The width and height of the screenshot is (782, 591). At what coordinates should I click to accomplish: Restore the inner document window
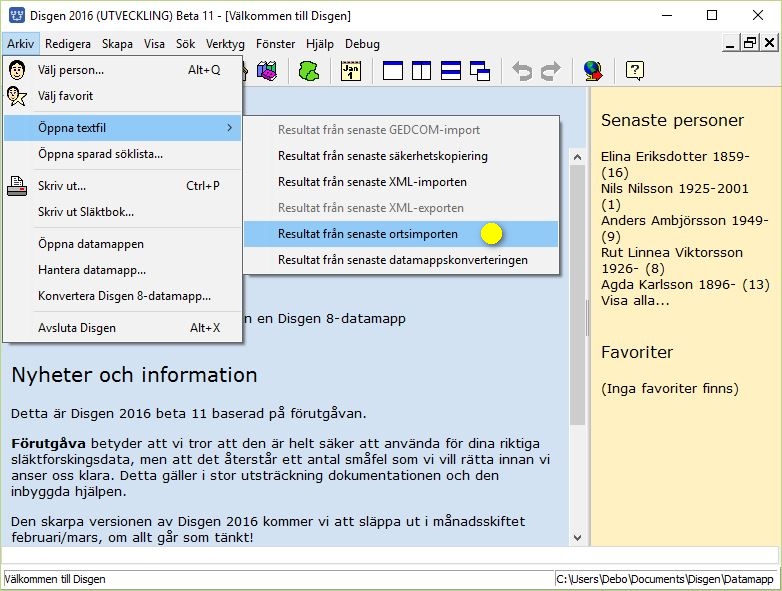750,43
